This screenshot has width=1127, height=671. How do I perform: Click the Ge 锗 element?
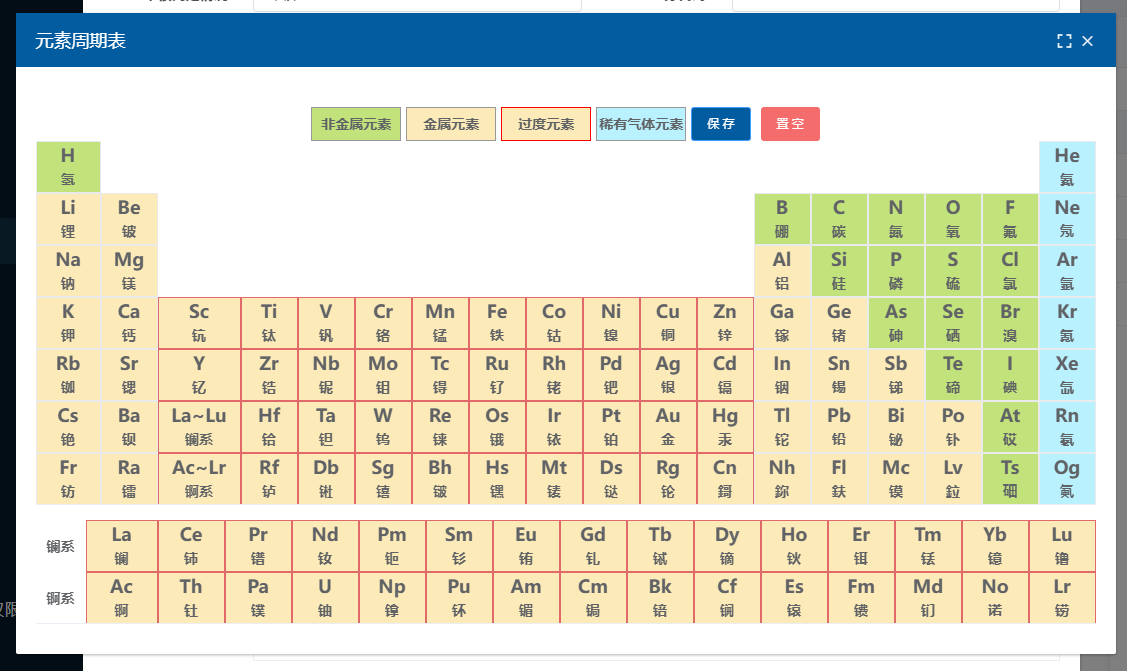coord(839,323)
